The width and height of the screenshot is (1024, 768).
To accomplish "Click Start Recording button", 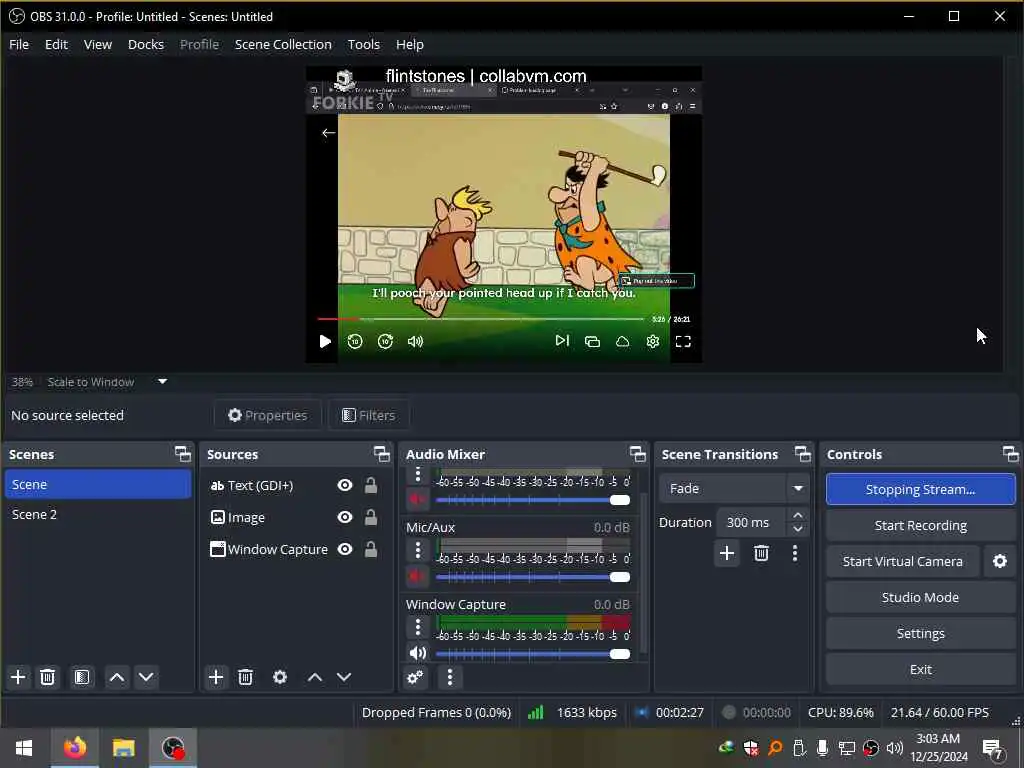I will coord(920,526).
